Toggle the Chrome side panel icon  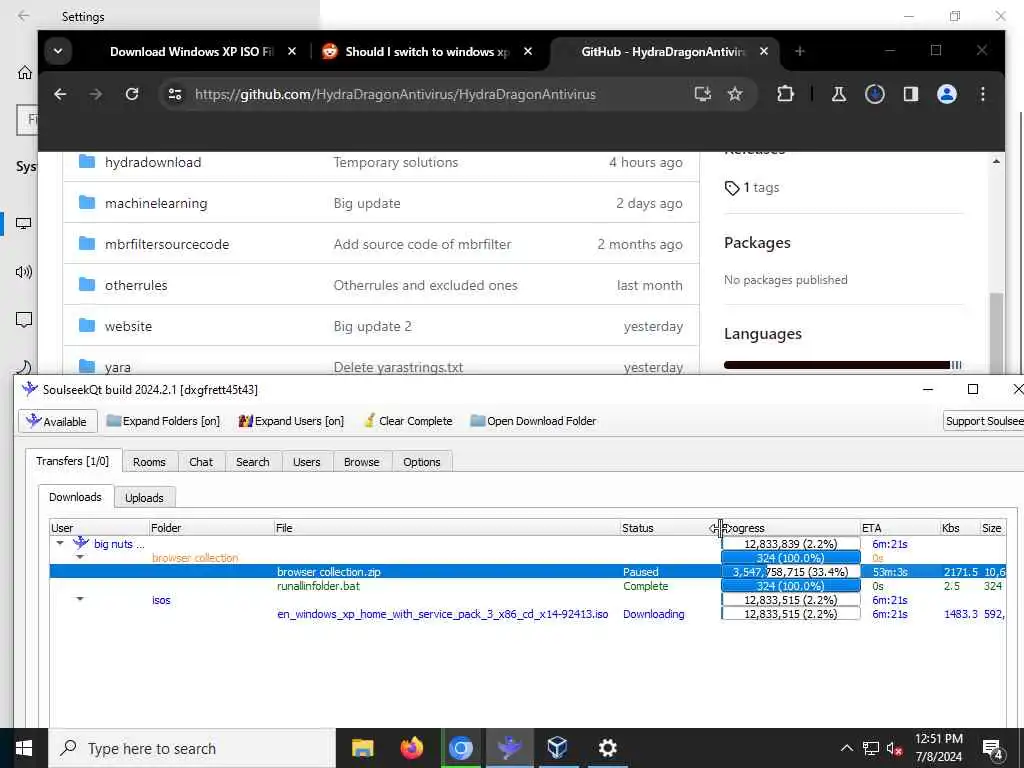910,95
